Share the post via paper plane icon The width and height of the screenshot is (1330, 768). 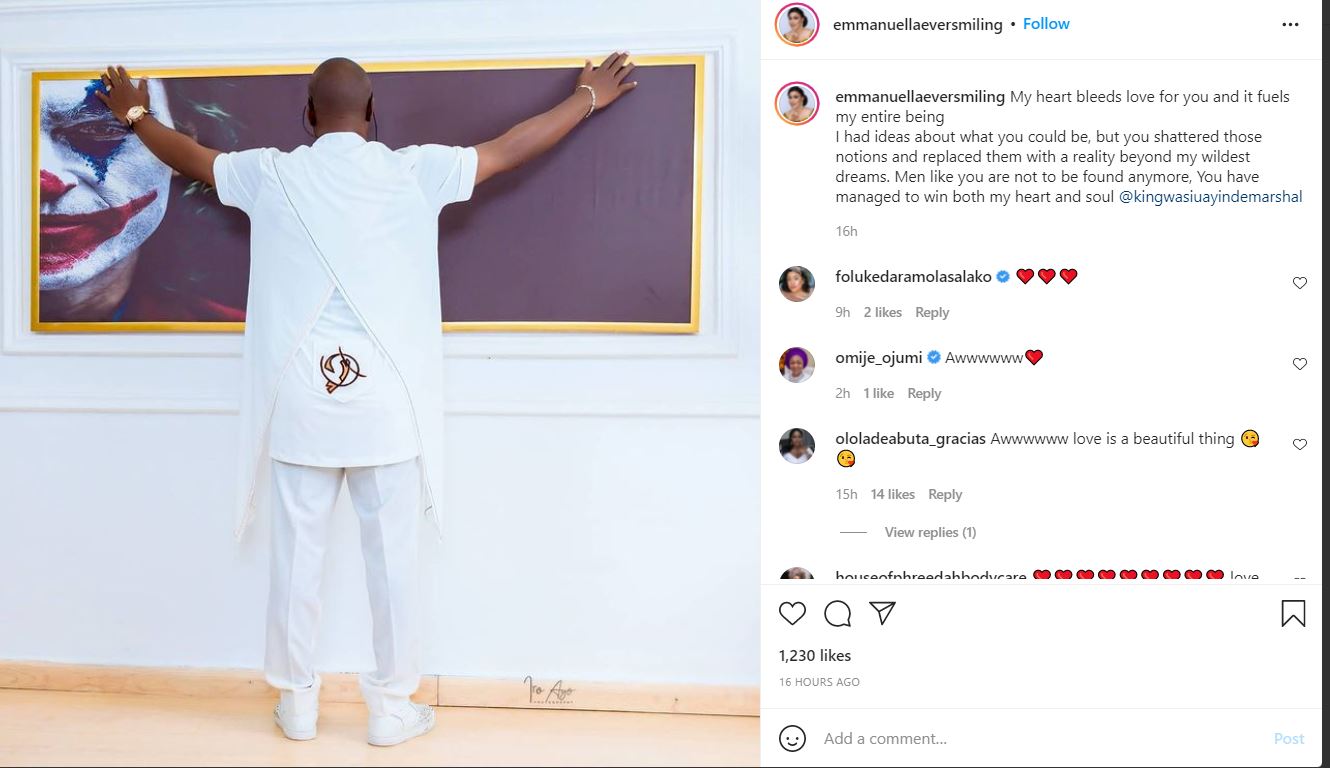click(882, 613)
